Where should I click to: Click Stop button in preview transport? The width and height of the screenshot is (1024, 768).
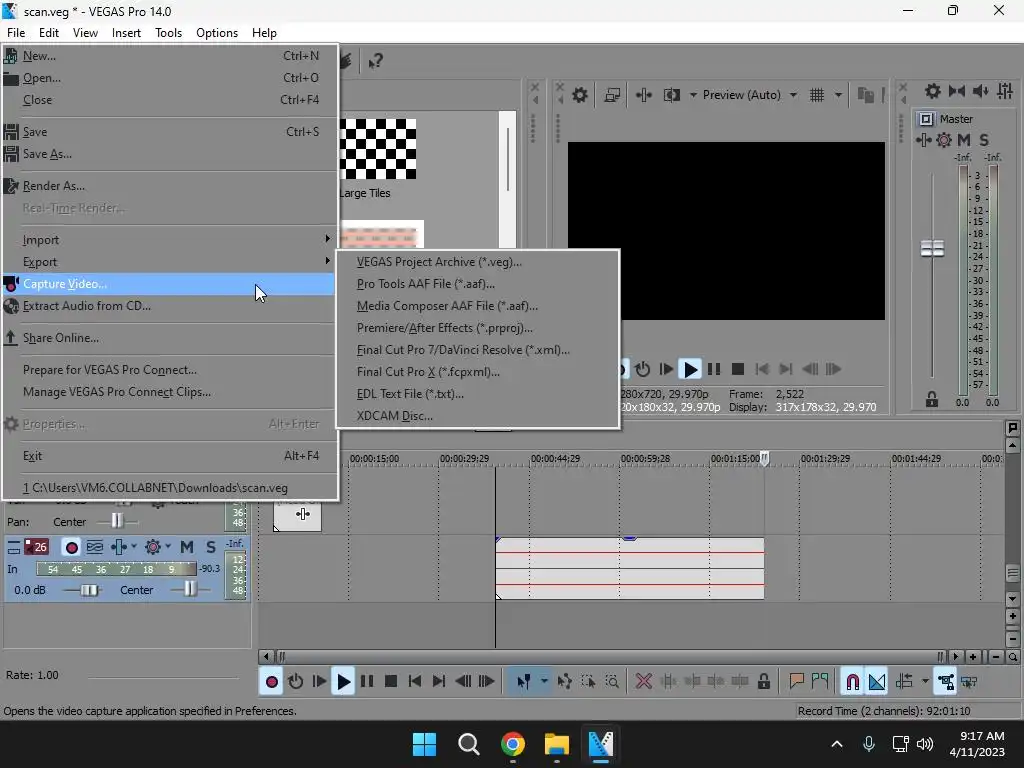(x=738, y=370)
